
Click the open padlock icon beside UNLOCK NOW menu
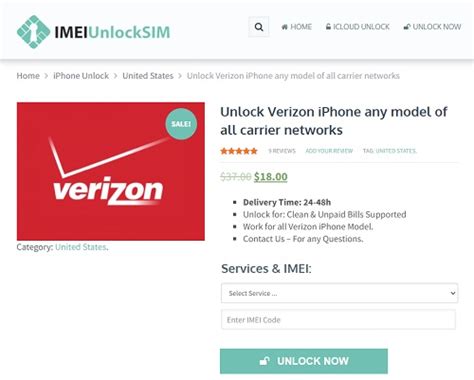(407, 27)
